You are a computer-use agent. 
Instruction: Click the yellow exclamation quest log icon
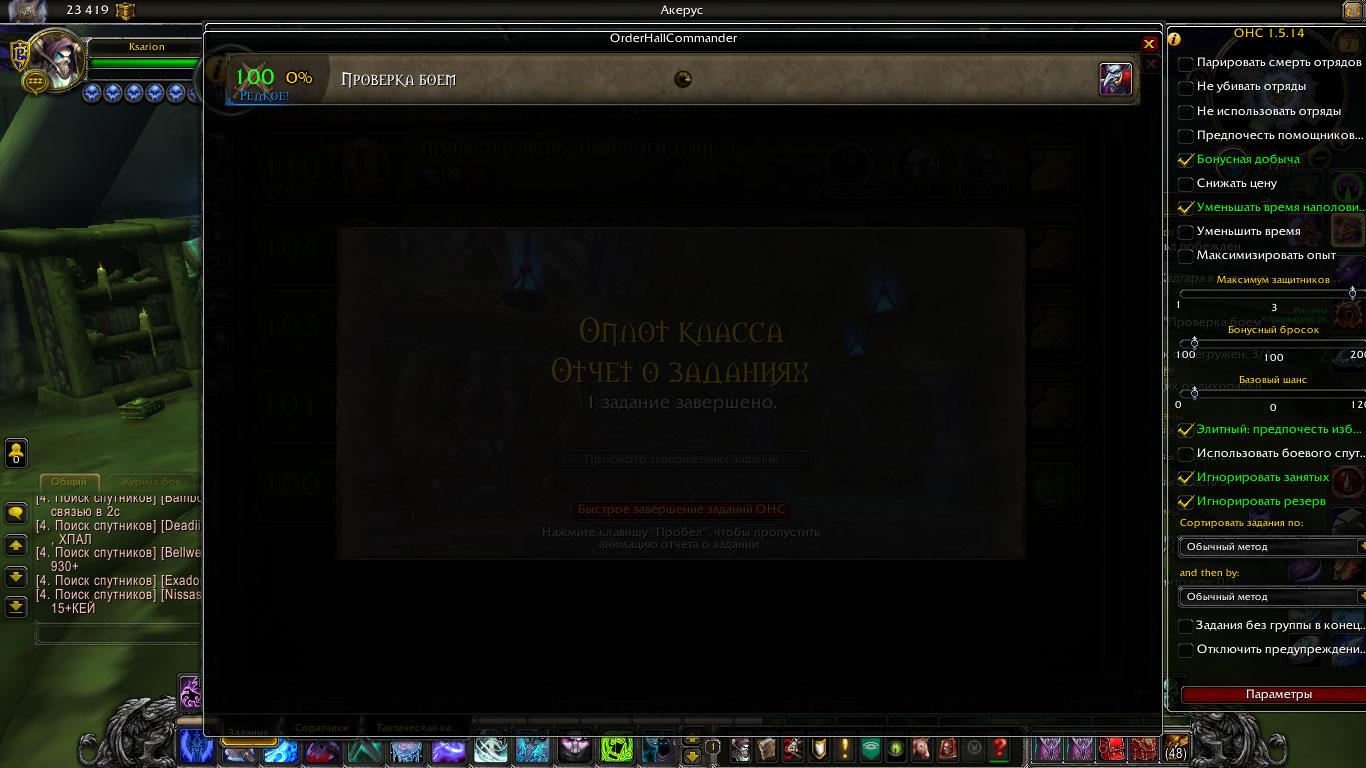click(845, 748)
